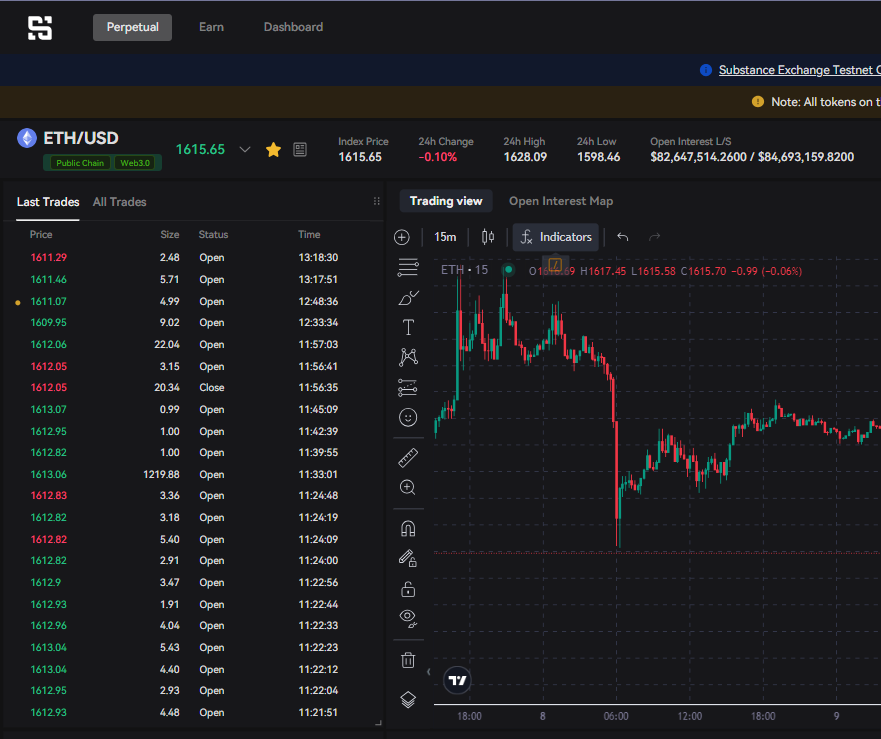Click the Close status trade row
Screen dimensions: 881x739
point(193,388)
